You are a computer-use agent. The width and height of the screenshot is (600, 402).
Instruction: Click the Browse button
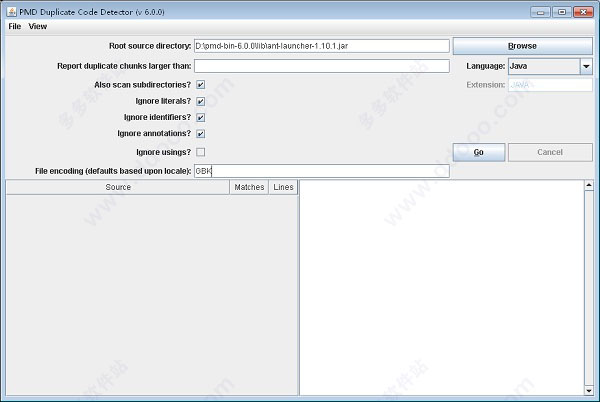522,46
